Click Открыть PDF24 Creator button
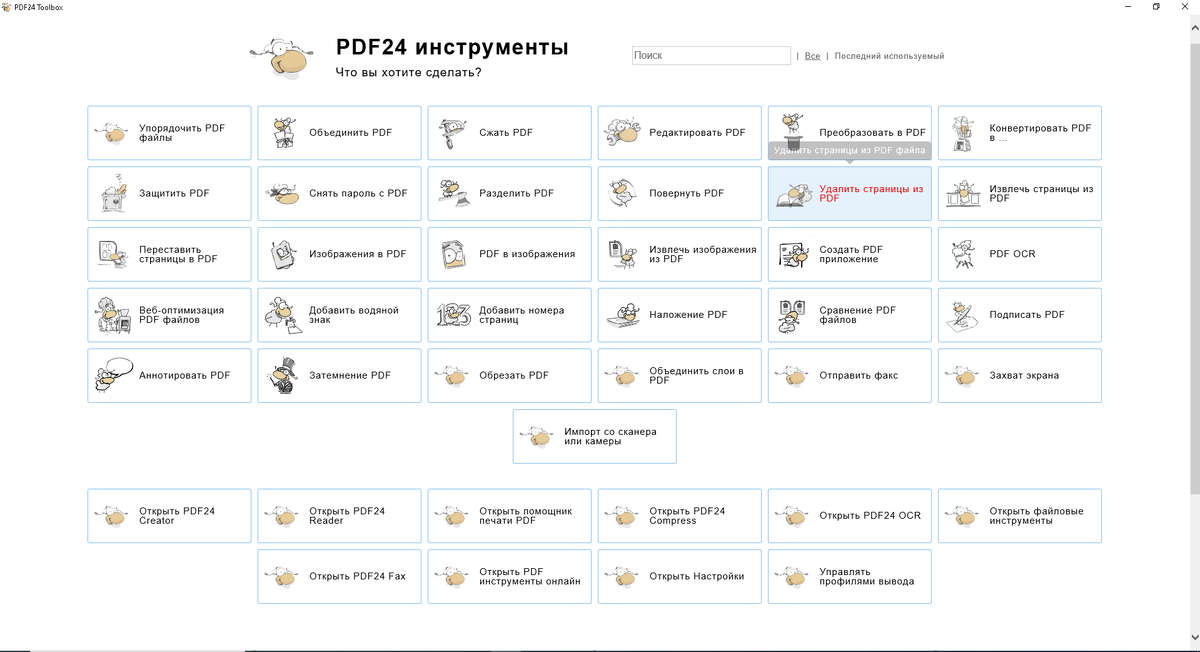The width and height of the screenshot is (1200, 652). 169,516
